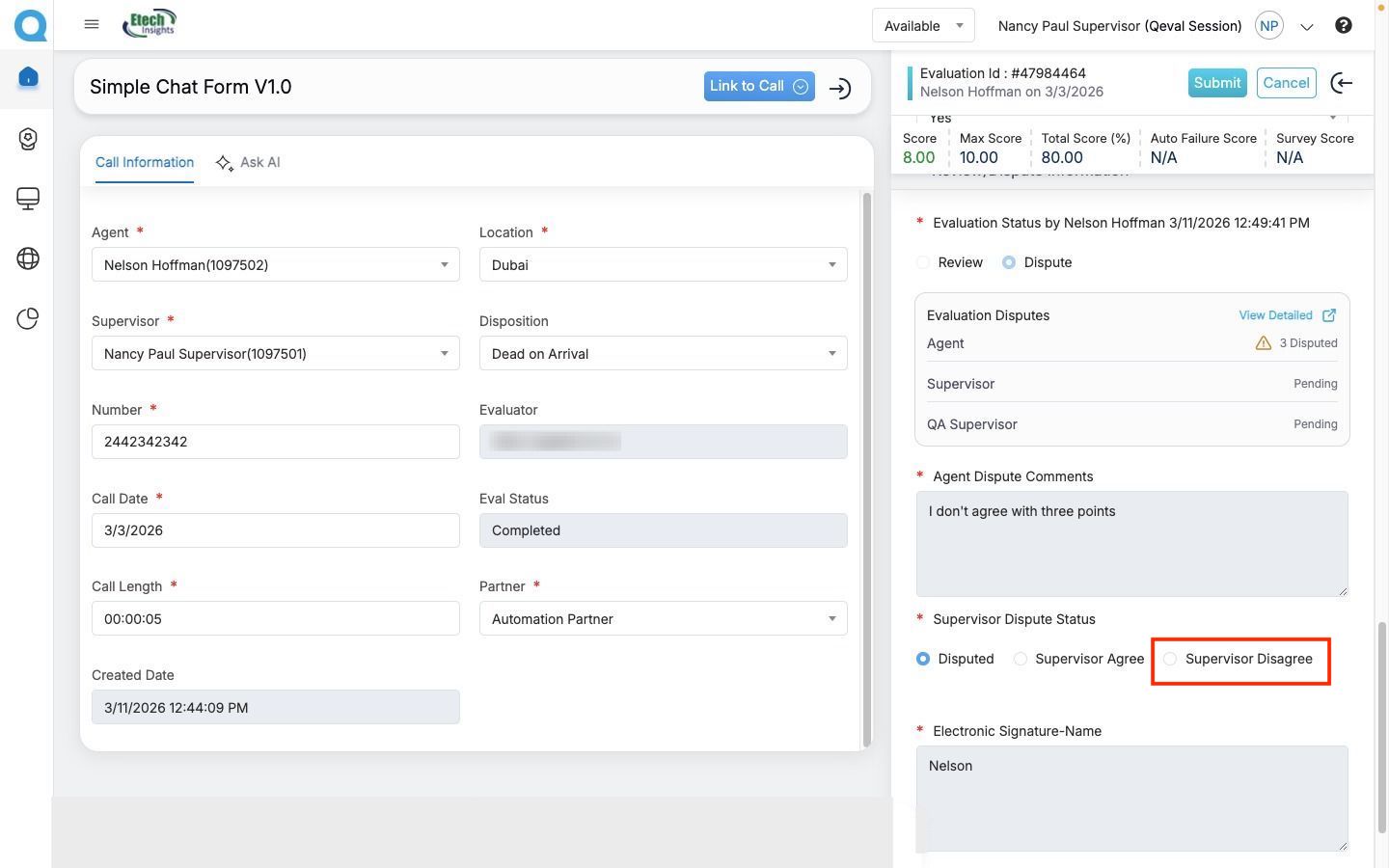Expand the Location dropdown showing Dubai
Viewport: 1389px width, 868px height.
(663, 265)
